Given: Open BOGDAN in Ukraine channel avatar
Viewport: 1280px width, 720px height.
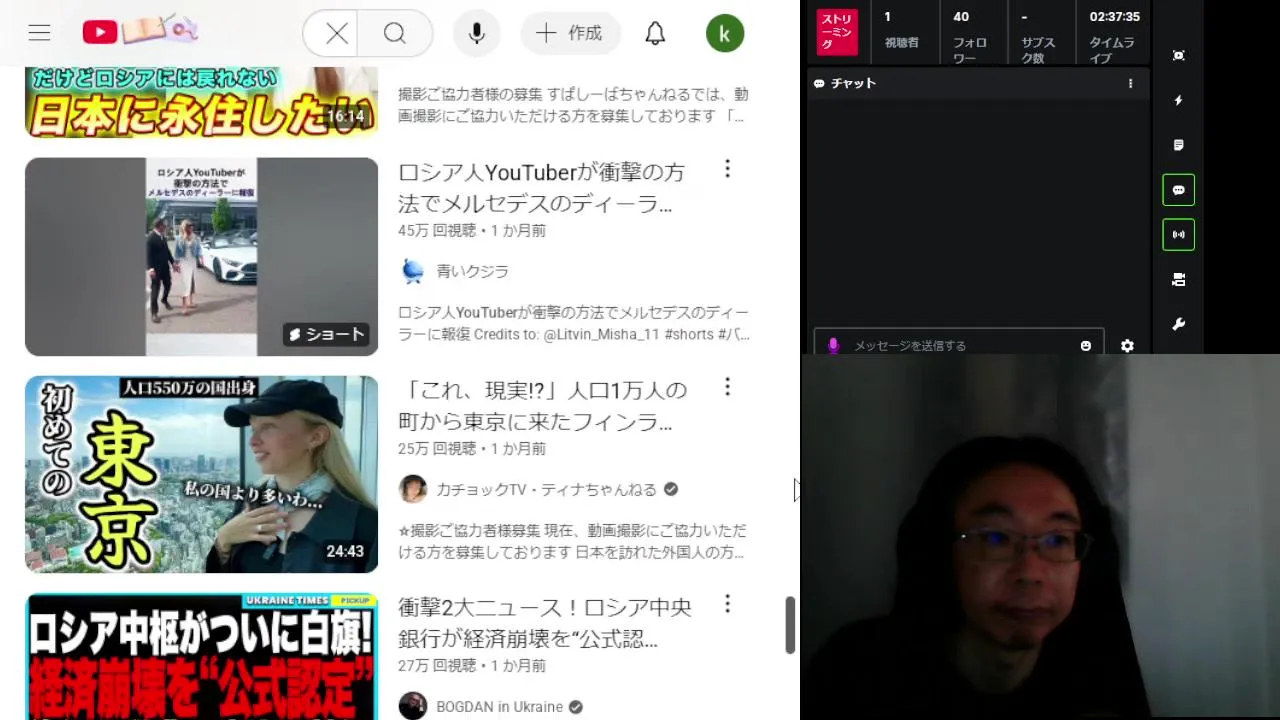Looking at the screenshot, I should 413,706.
